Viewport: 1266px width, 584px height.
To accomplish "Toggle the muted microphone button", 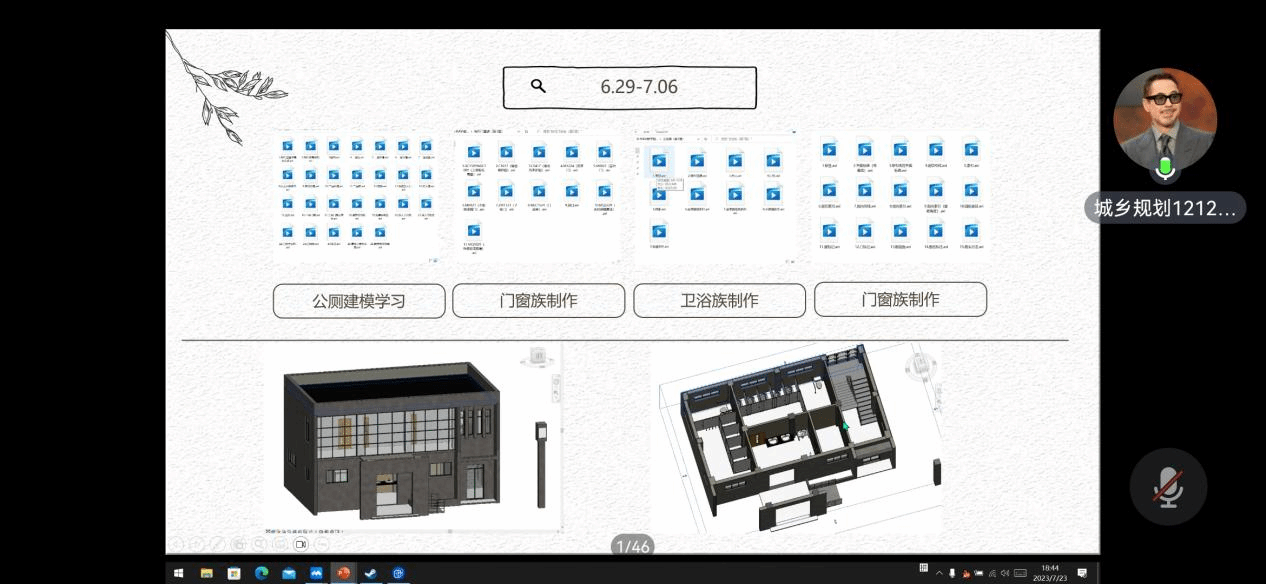I will (1167, 487).
